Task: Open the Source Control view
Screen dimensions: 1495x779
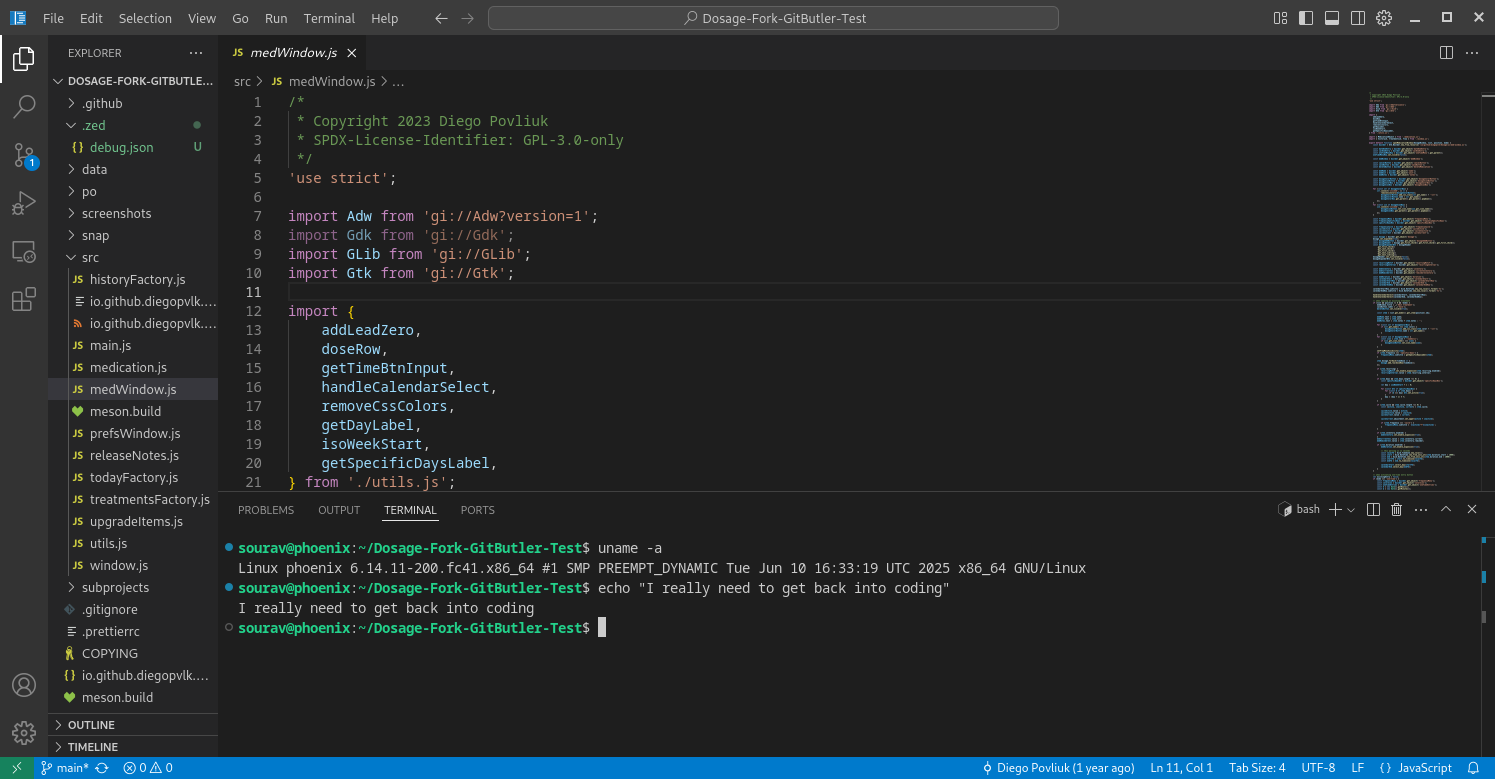Action: [x=24, y=155]
